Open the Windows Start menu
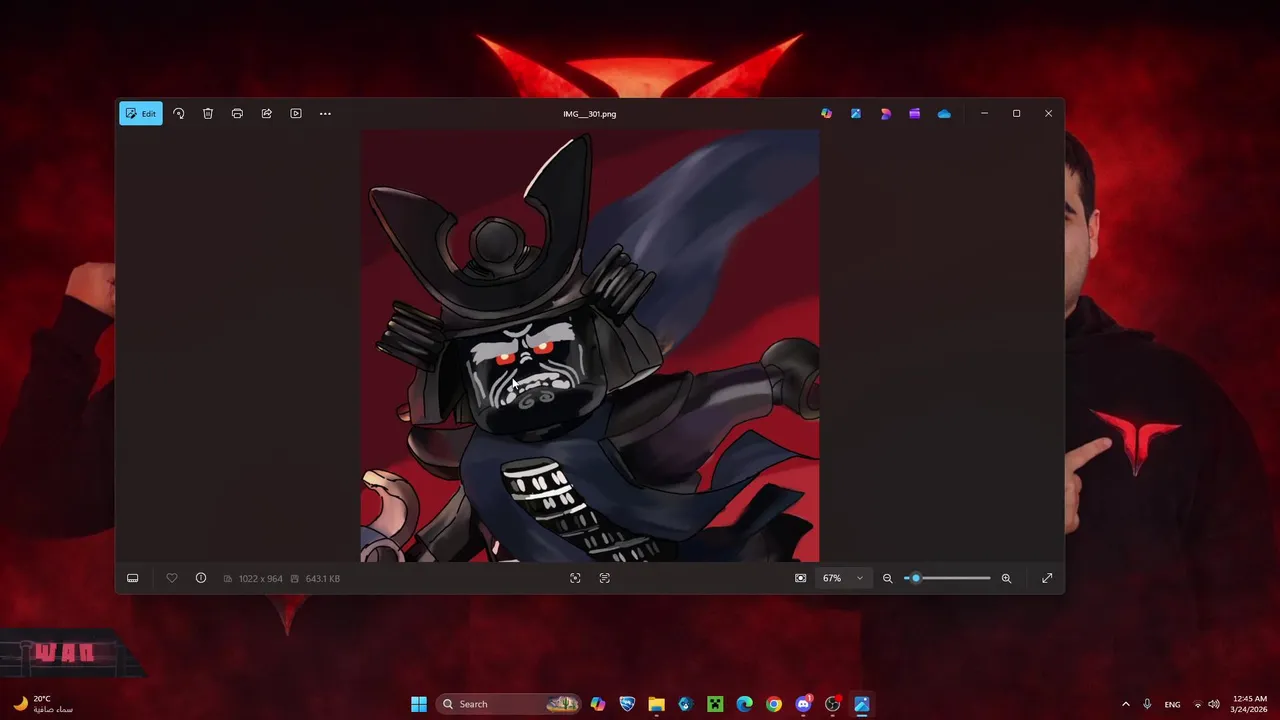This screenshot has width=1280, height=720. [x=419, y=704]
